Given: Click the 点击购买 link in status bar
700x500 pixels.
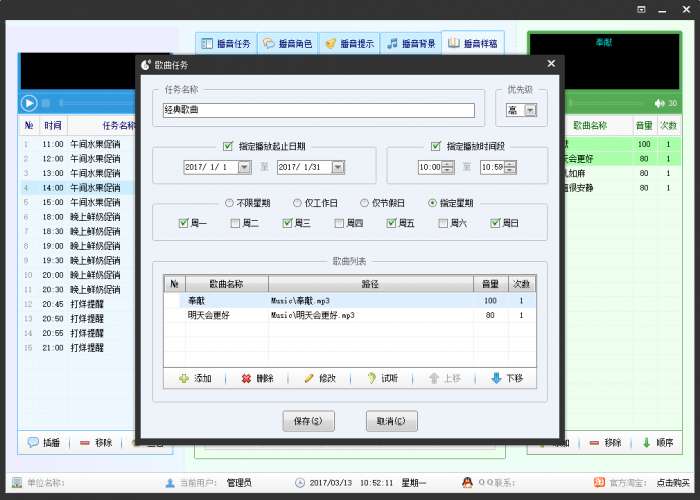Looking at the screenshot, I should tap(673, 483).
